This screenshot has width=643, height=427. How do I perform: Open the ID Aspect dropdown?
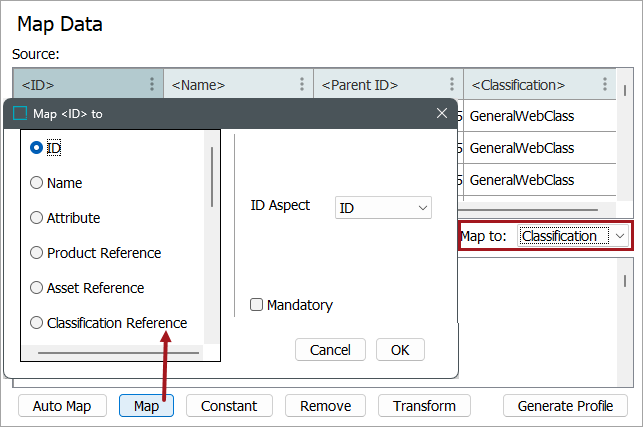click(x=383, y=208)
